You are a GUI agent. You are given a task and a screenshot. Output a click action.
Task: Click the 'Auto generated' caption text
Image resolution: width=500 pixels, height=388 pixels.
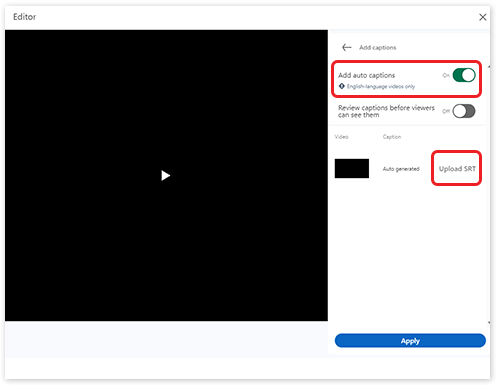click(x=401, y=169)
